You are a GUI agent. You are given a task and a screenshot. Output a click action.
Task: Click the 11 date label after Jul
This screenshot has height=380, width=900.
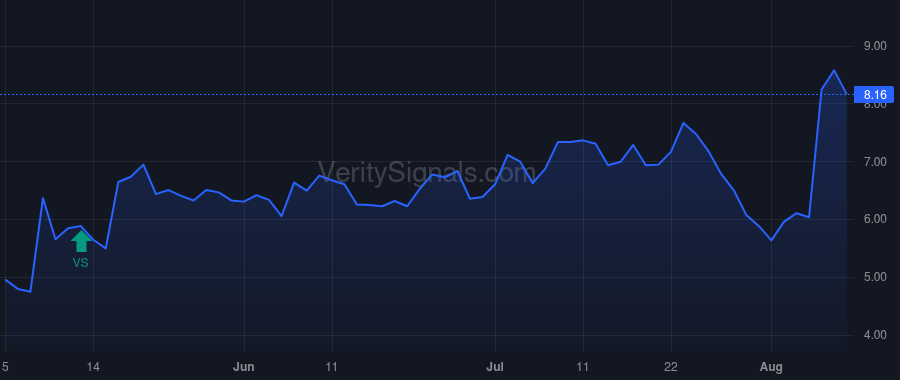583,367
